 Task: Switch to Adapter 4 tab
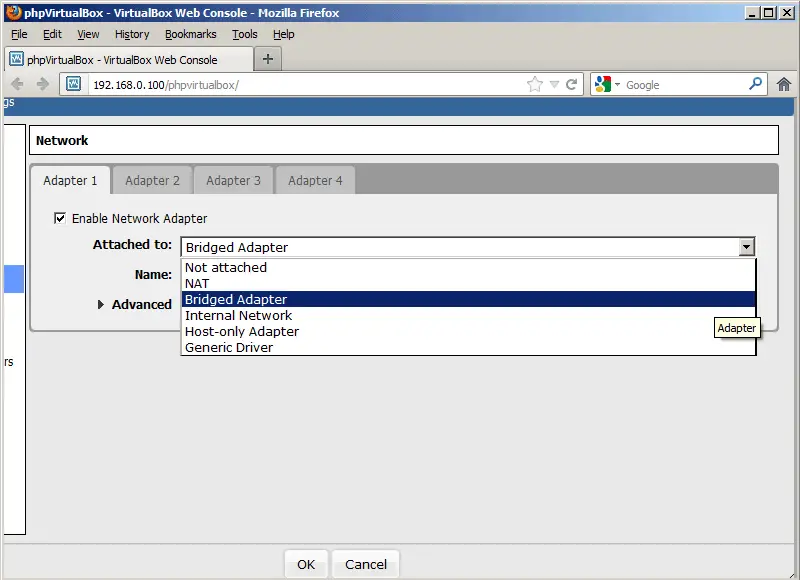pyautogui.click(x=315, y=181)
